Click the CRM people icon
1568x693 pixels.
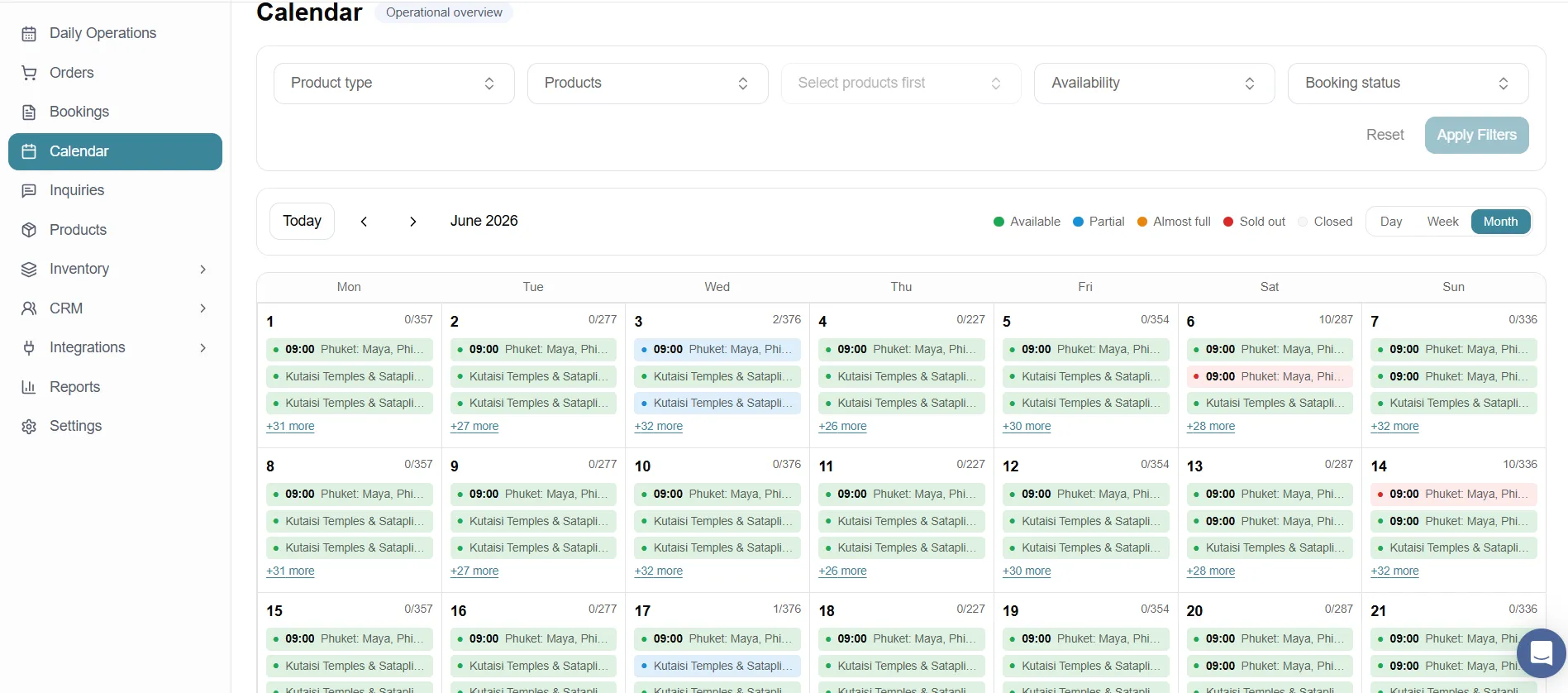tap(29, 308)
